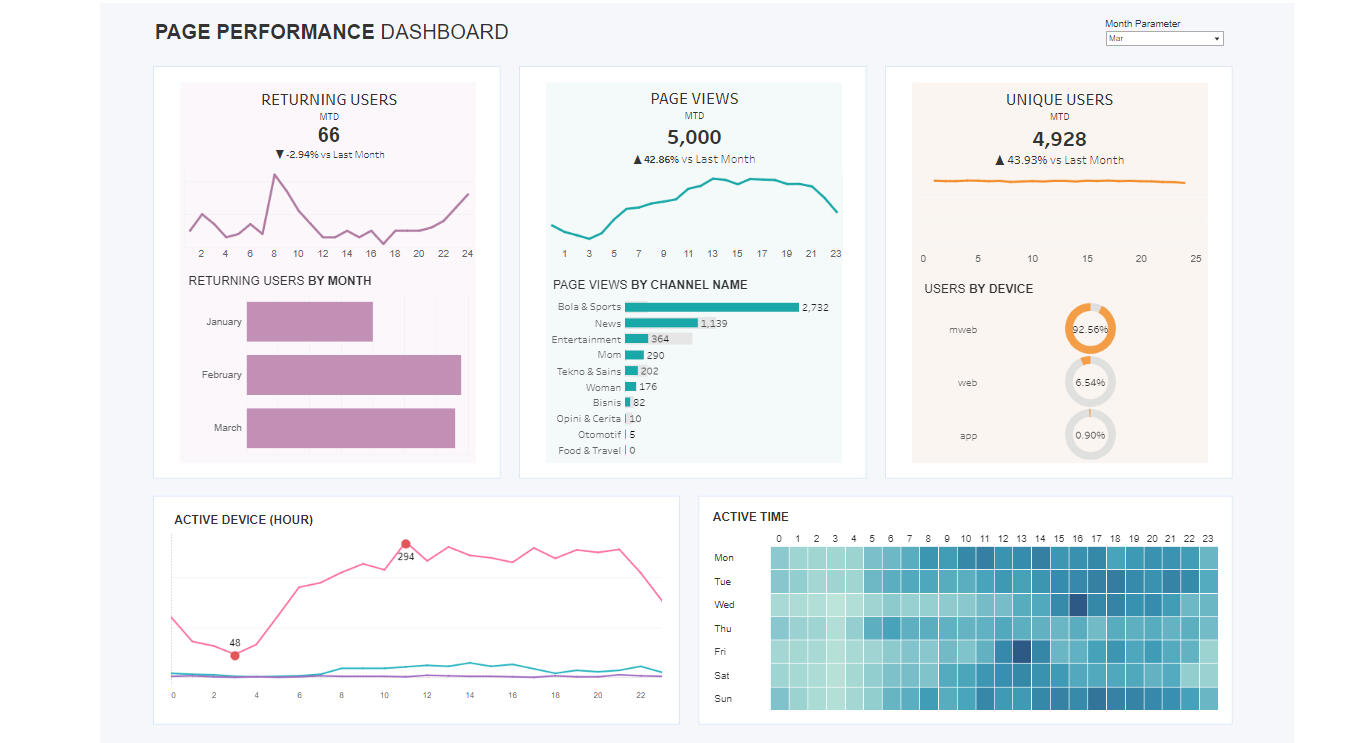Select the red low-point marker labeled 48
This screenshot has width=1348, height=743.
pyautogui.click(x=235, y=656)
